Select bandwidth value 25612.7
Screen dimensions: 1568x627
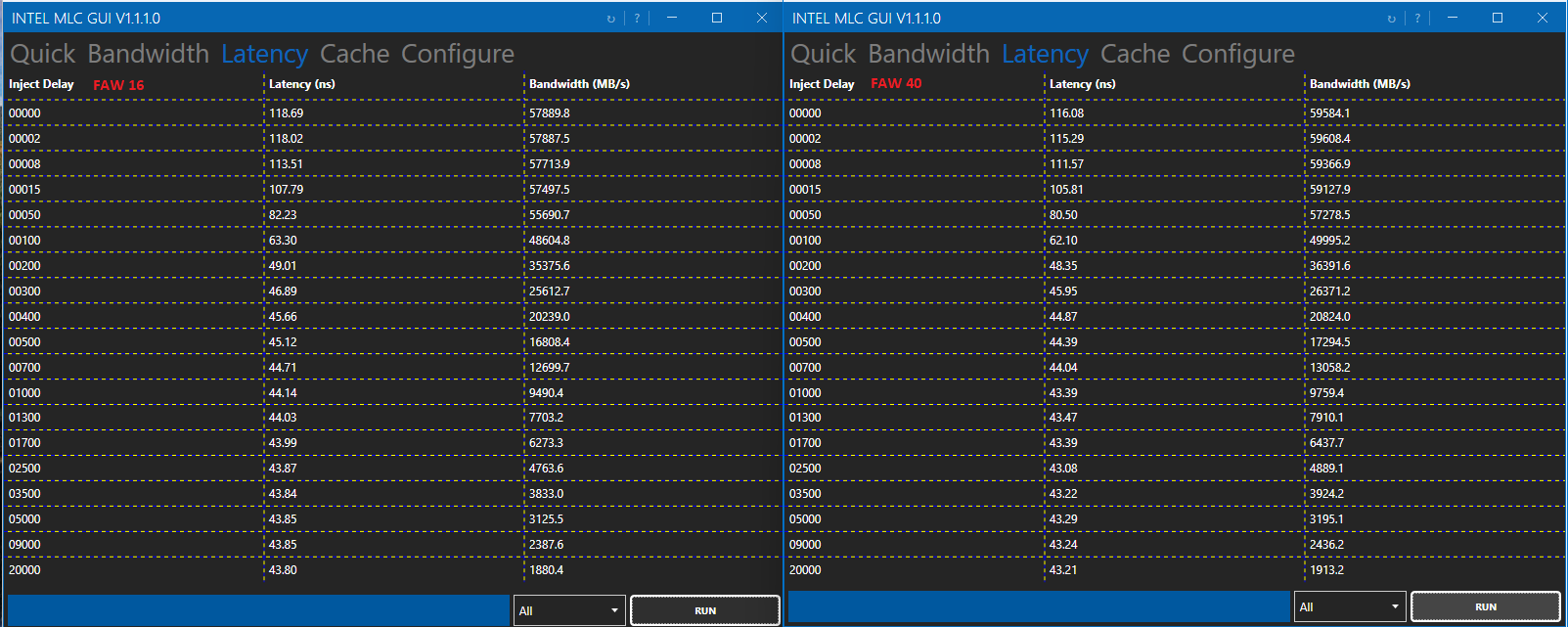coord(550,291)
